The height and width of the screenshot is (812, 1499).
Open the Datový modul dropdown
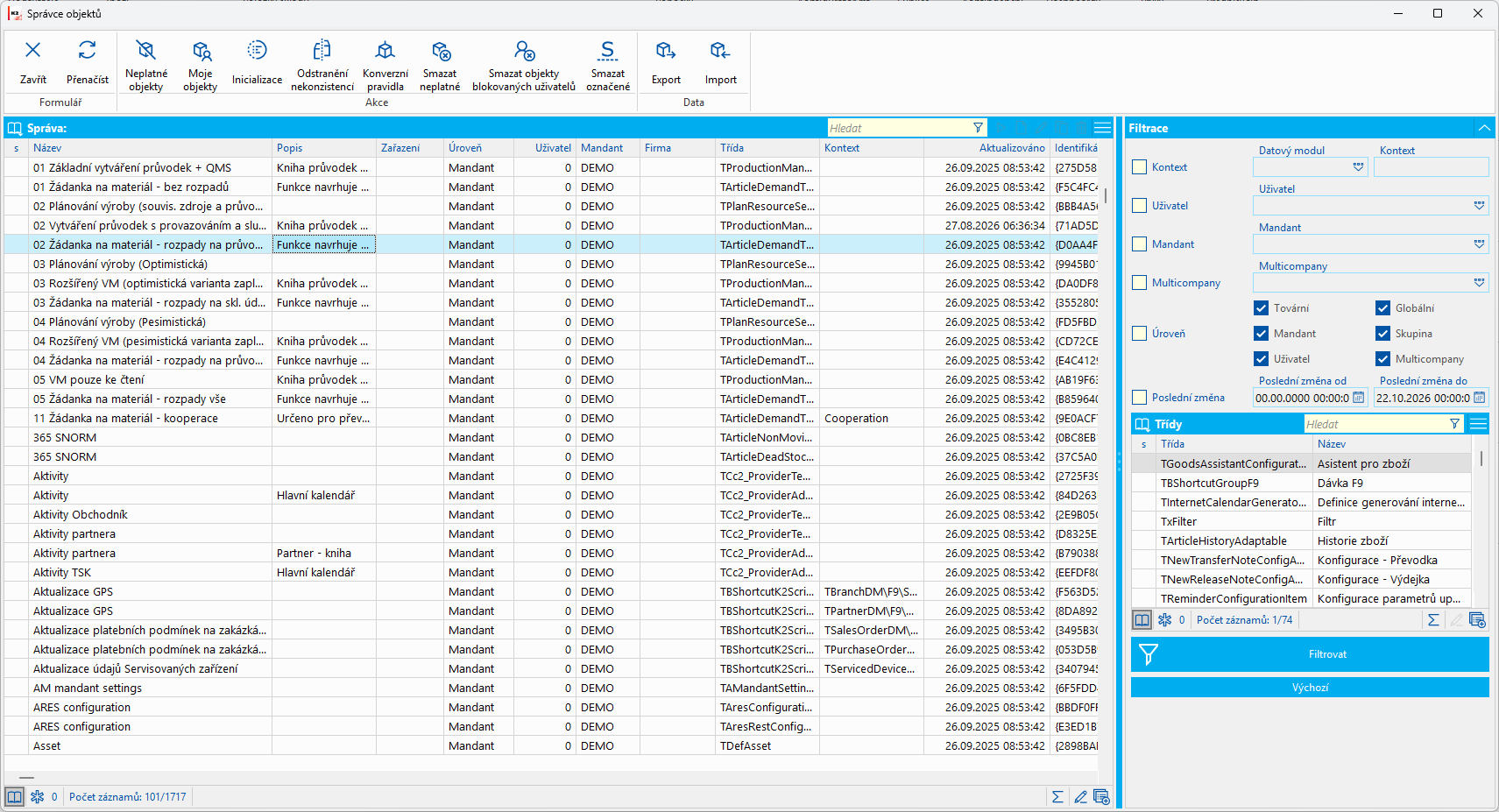(1358, 166)
